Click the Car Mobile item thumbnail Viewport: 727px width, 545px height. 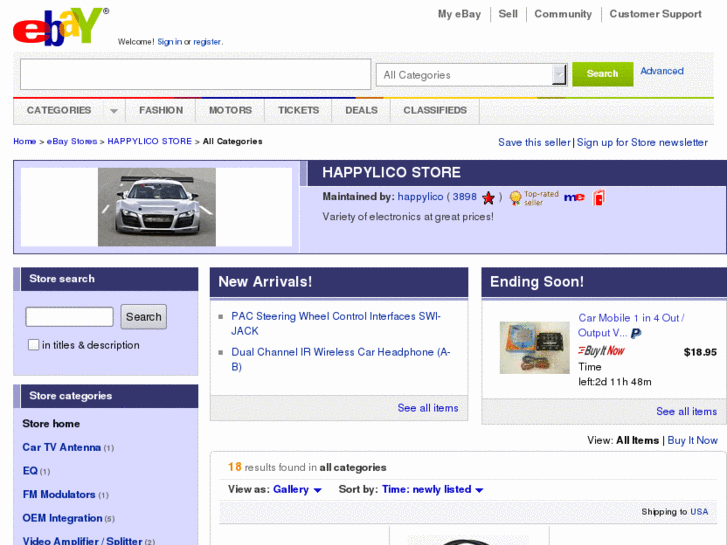point(534,347)
